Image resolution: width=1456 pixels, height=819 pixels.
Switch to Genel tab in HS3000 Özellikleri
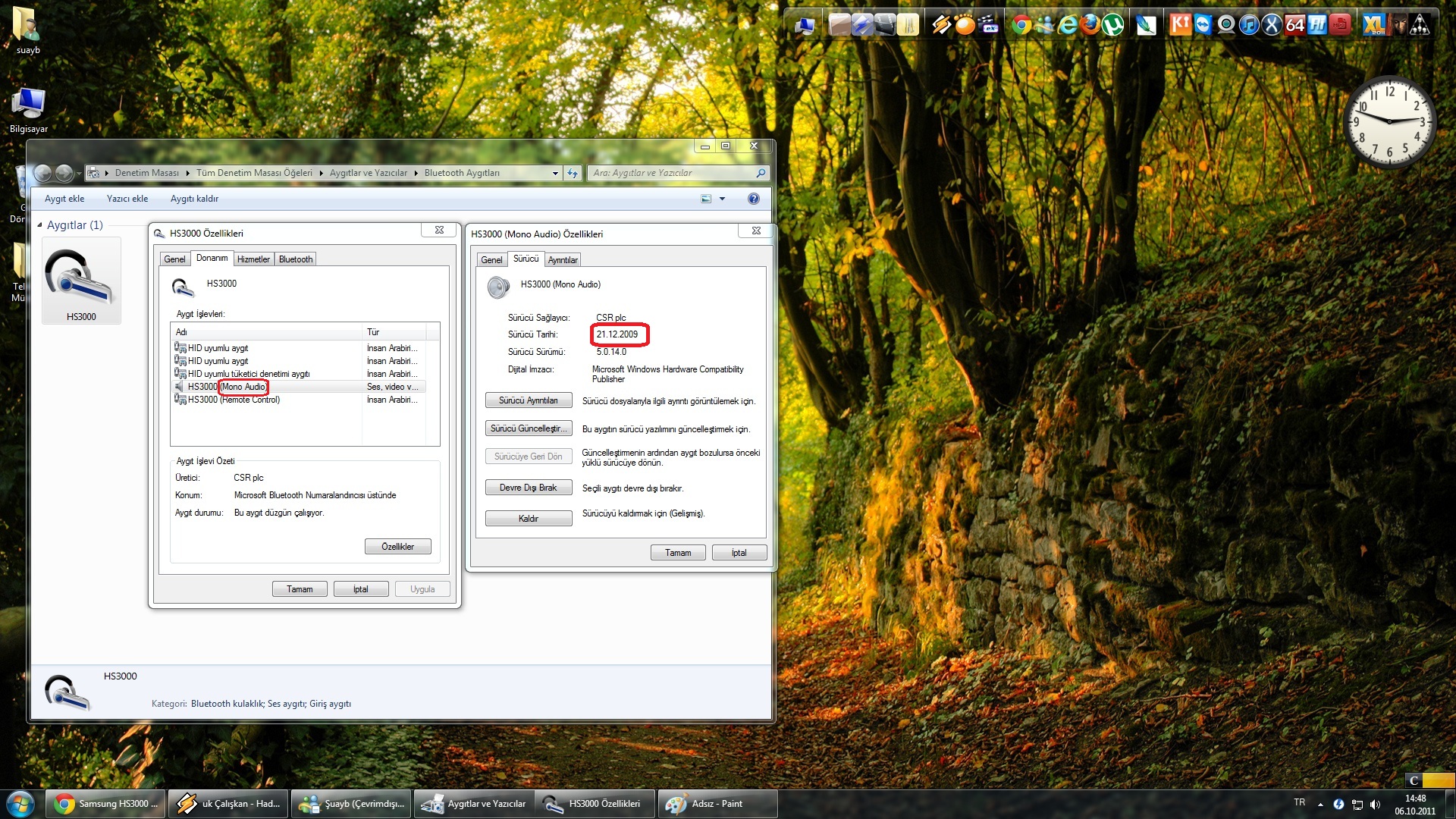(174, 259)
